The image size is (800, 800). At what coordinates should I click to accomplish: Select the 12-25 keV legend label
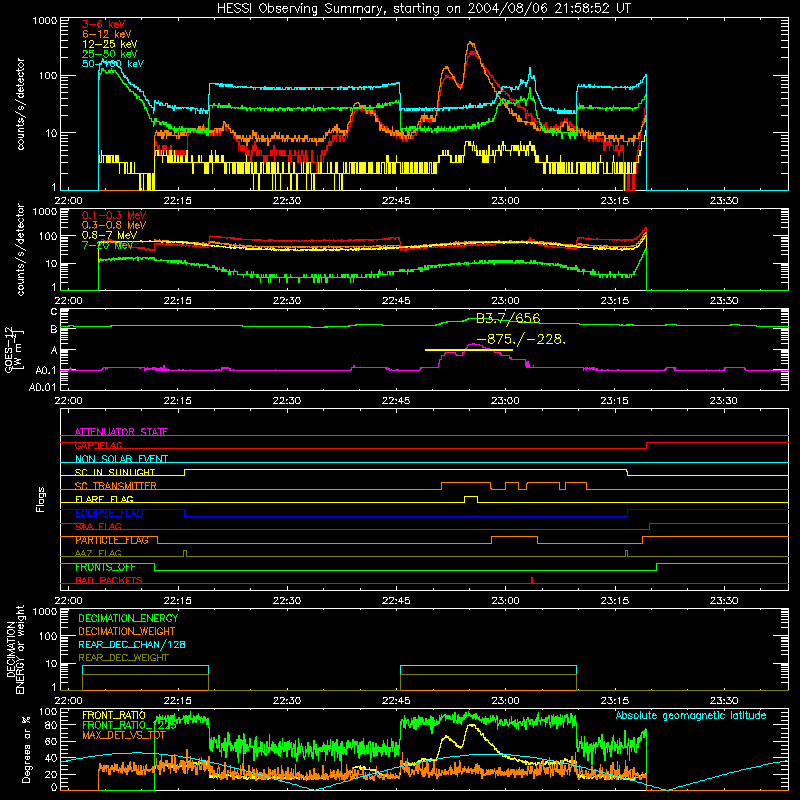[x=110, y=44]
